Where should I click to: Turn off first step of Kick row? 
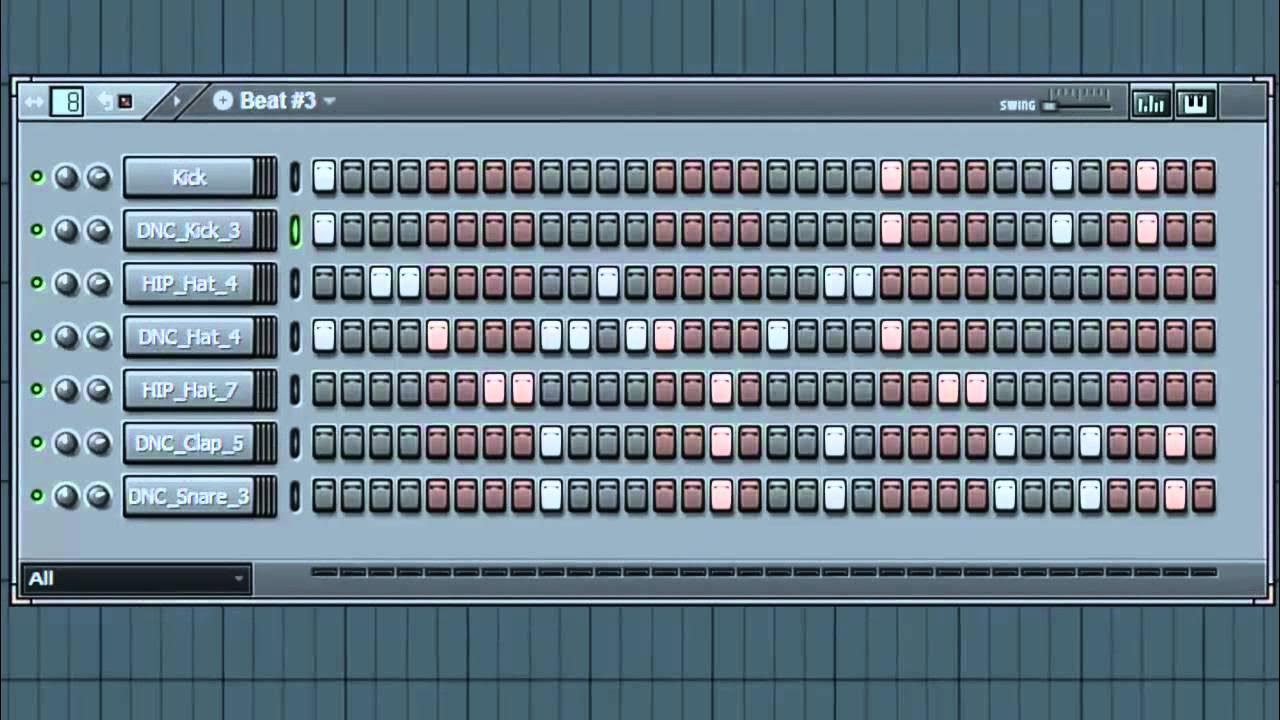(x=324, y=177)
